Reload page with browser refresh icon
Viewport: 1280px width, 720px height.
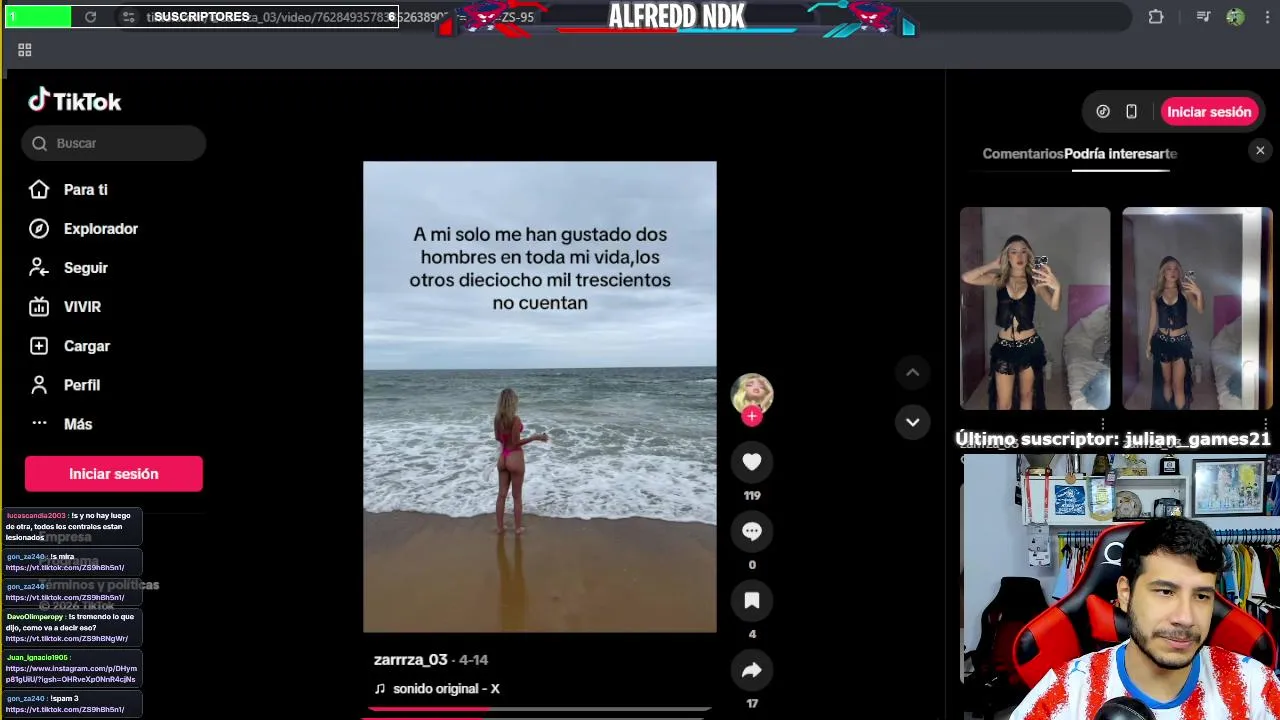(x=90, y=17)
